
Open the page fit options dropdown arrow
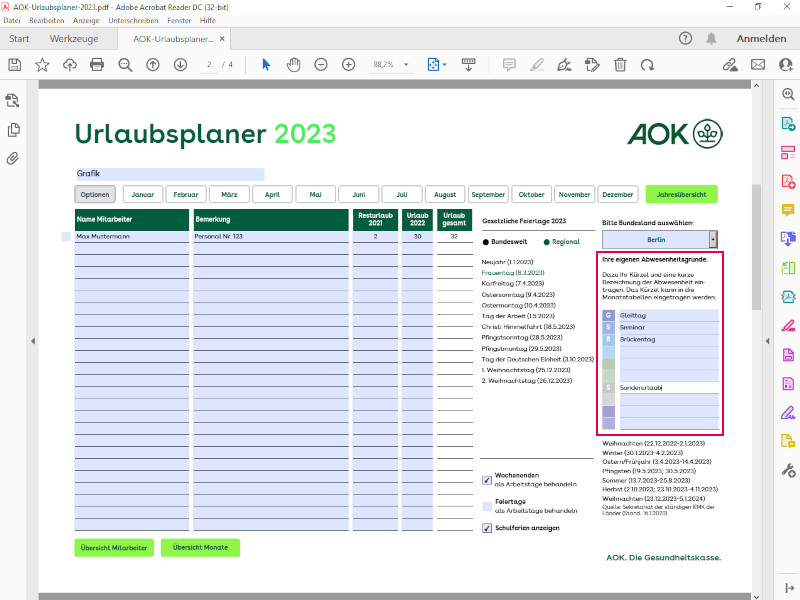click(x=444, y=65)
